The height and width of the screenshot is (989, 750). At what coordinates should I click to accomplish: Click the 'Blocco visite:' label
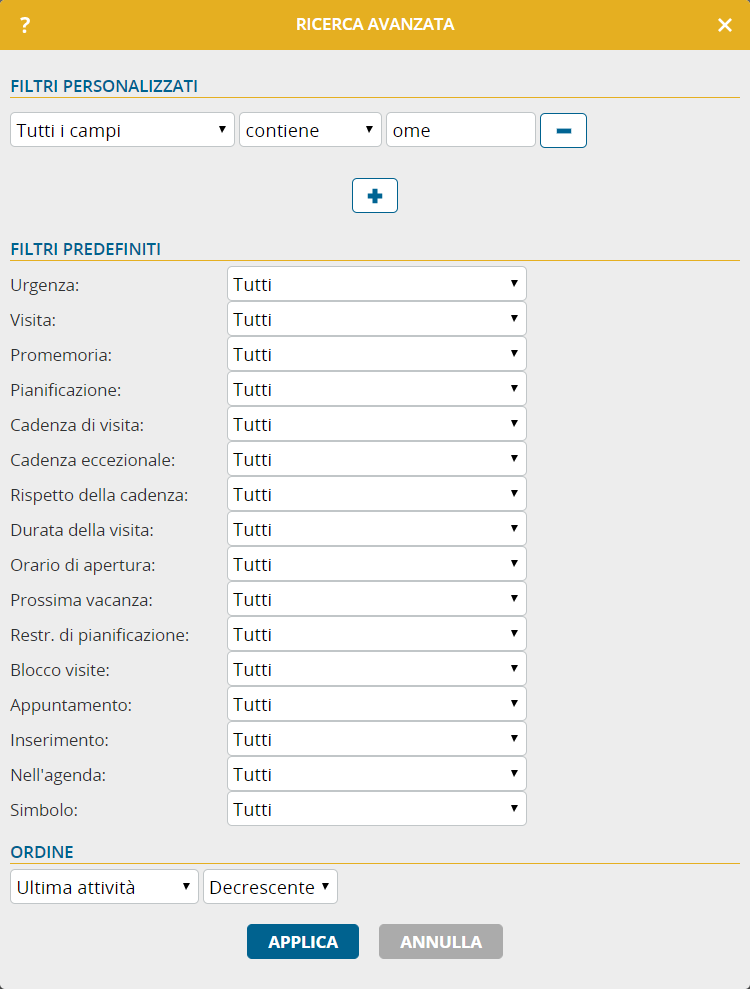click(x=60, y=670)
